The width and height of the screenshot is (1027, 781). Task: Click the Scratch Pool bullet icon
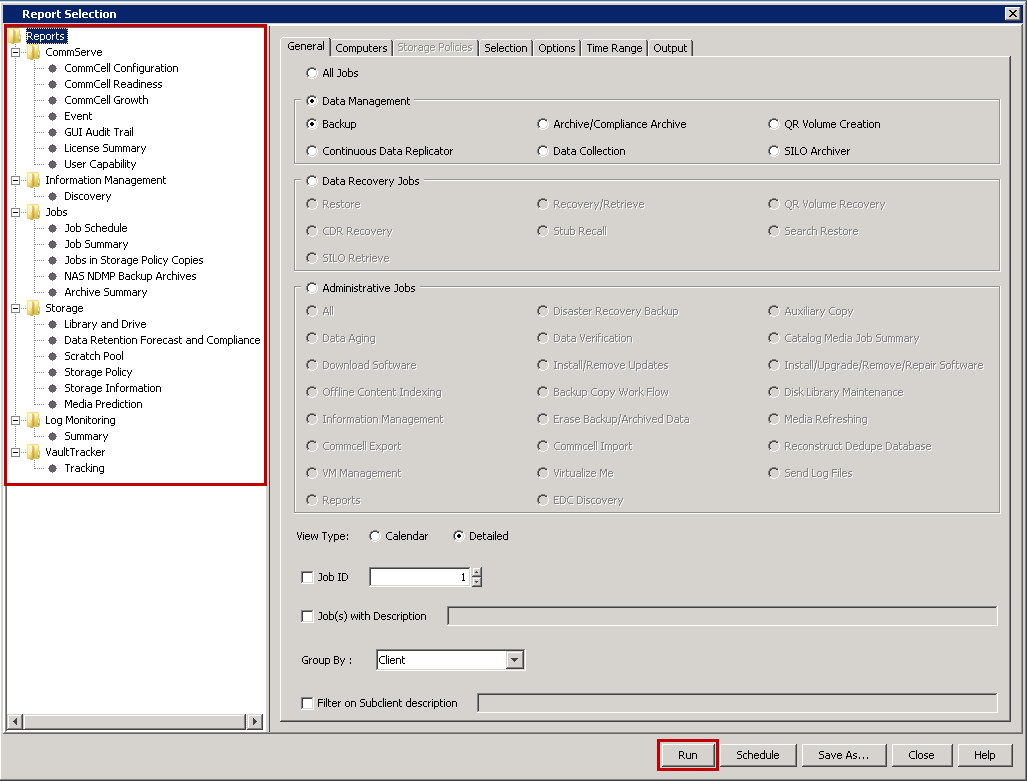(x=52, y=356)
